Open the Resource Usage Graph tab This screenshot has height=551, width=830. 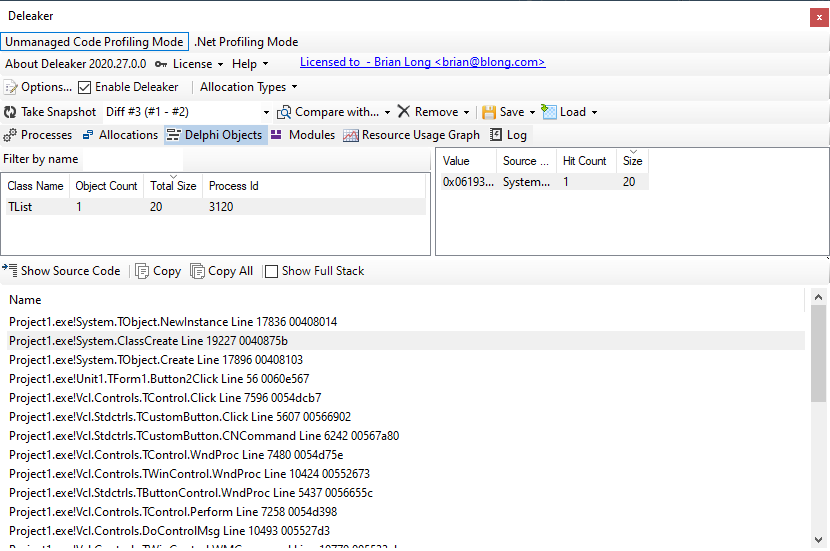[x=411, y=135]
